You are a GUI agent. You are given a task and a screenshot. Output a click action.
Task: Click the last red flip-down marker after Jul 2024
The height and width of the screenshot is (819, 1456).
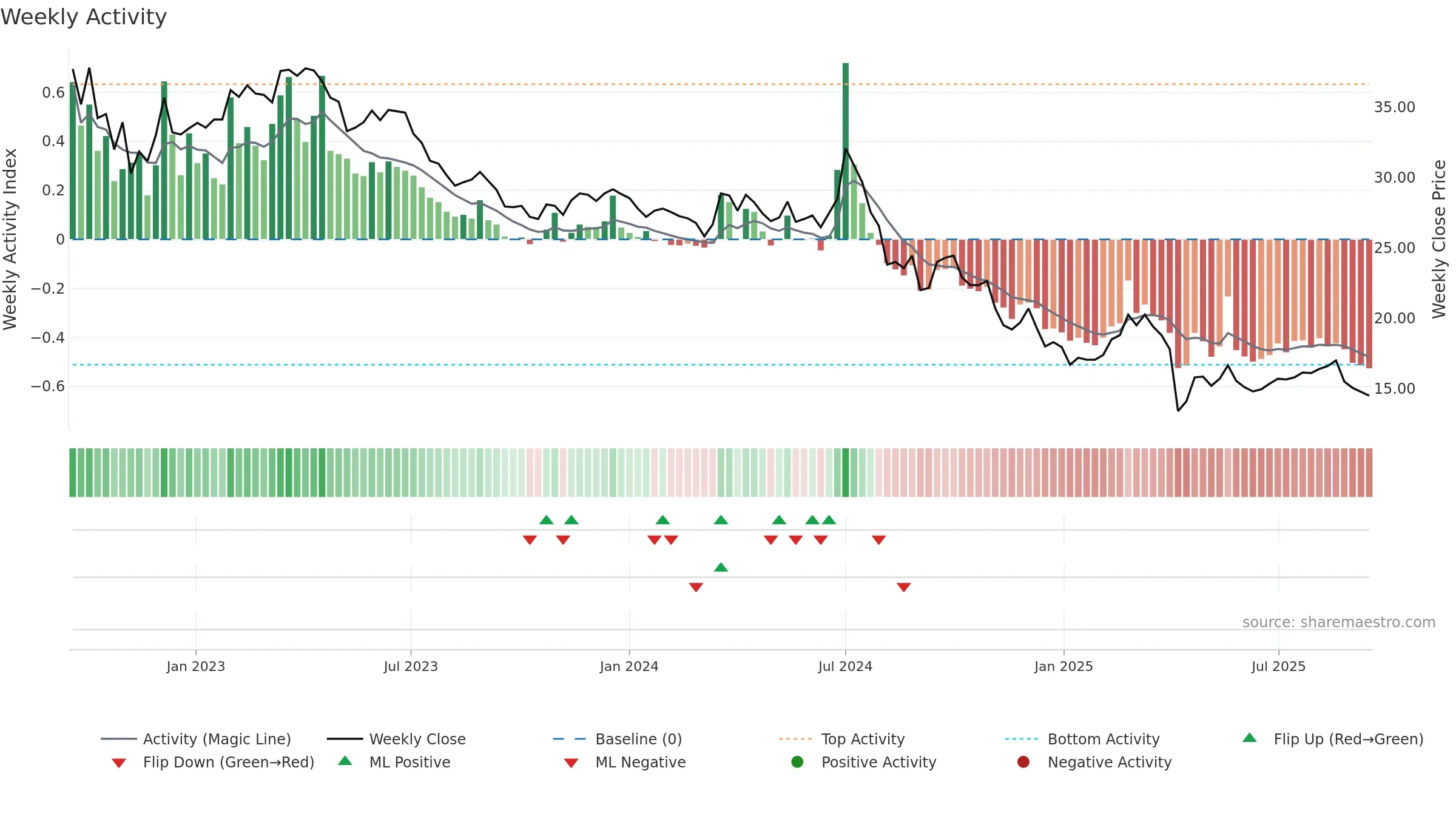879,540
